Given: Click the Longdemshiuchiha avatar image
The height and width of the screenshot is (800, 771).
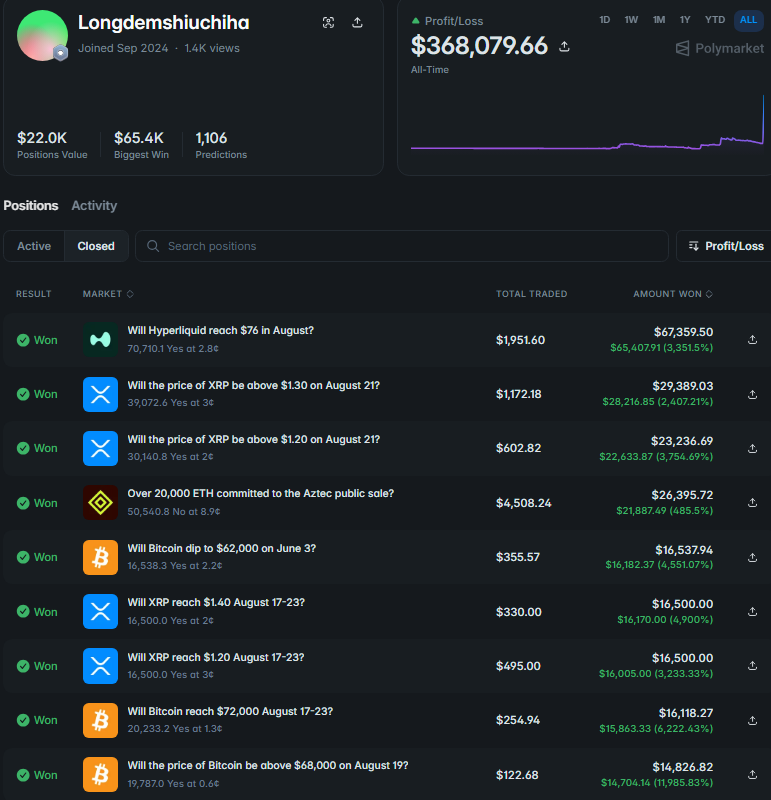Looking at the screenshot, I should point(42,35).
